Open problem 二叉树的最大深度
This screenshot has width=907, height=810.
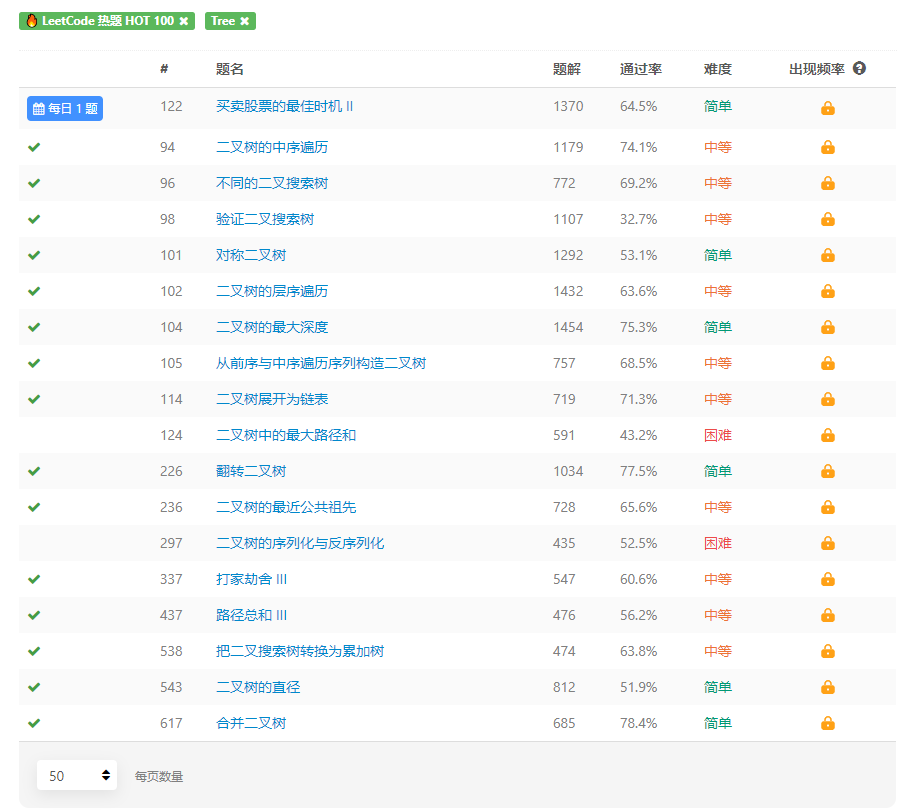coord(272,327)
